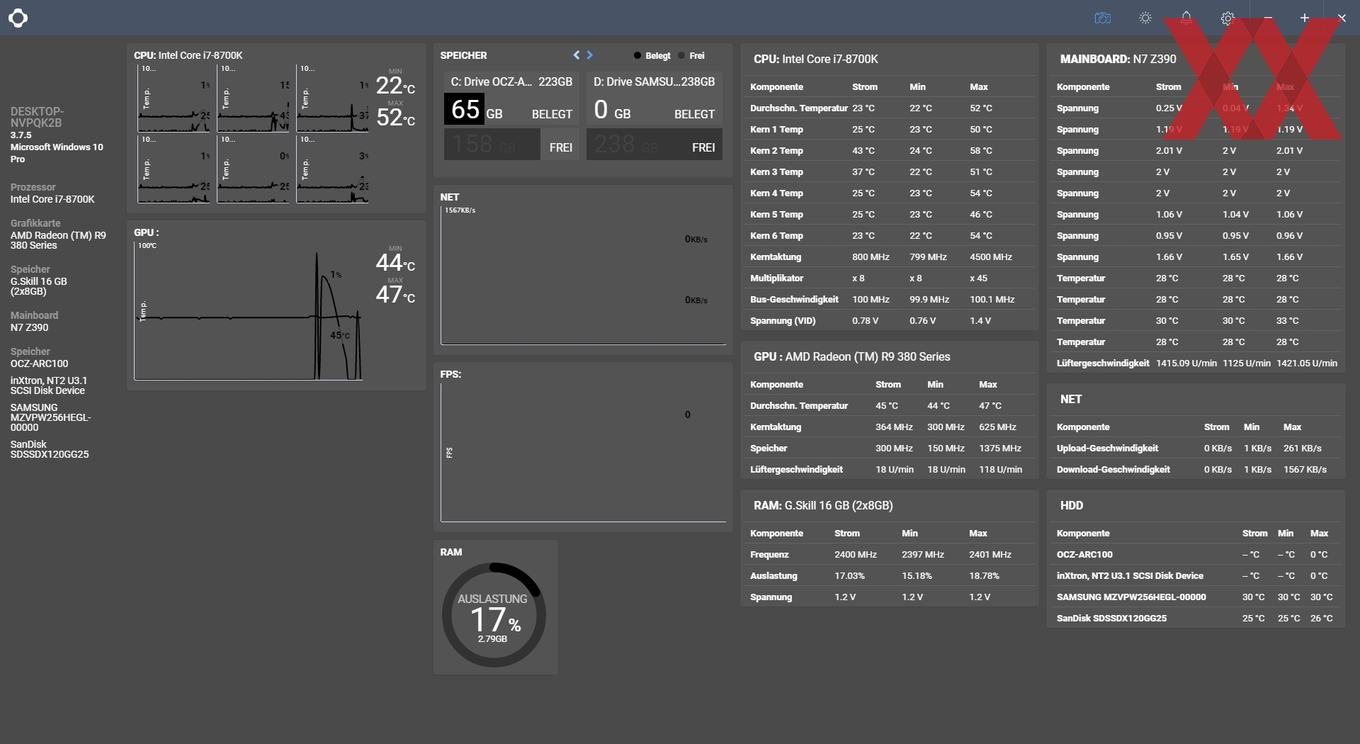The width and height of the screenshot is (1360, 744).
Task: Click the RAM: G.Skill 16 GB table header
Action: [823, 506]
